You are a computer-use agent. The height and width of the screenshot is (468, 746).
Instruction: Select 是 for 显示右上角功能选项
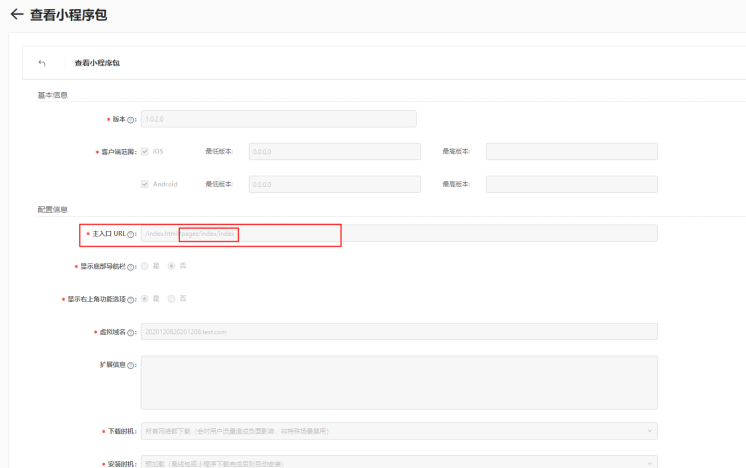pyautogui.click(x=145, y=299)
